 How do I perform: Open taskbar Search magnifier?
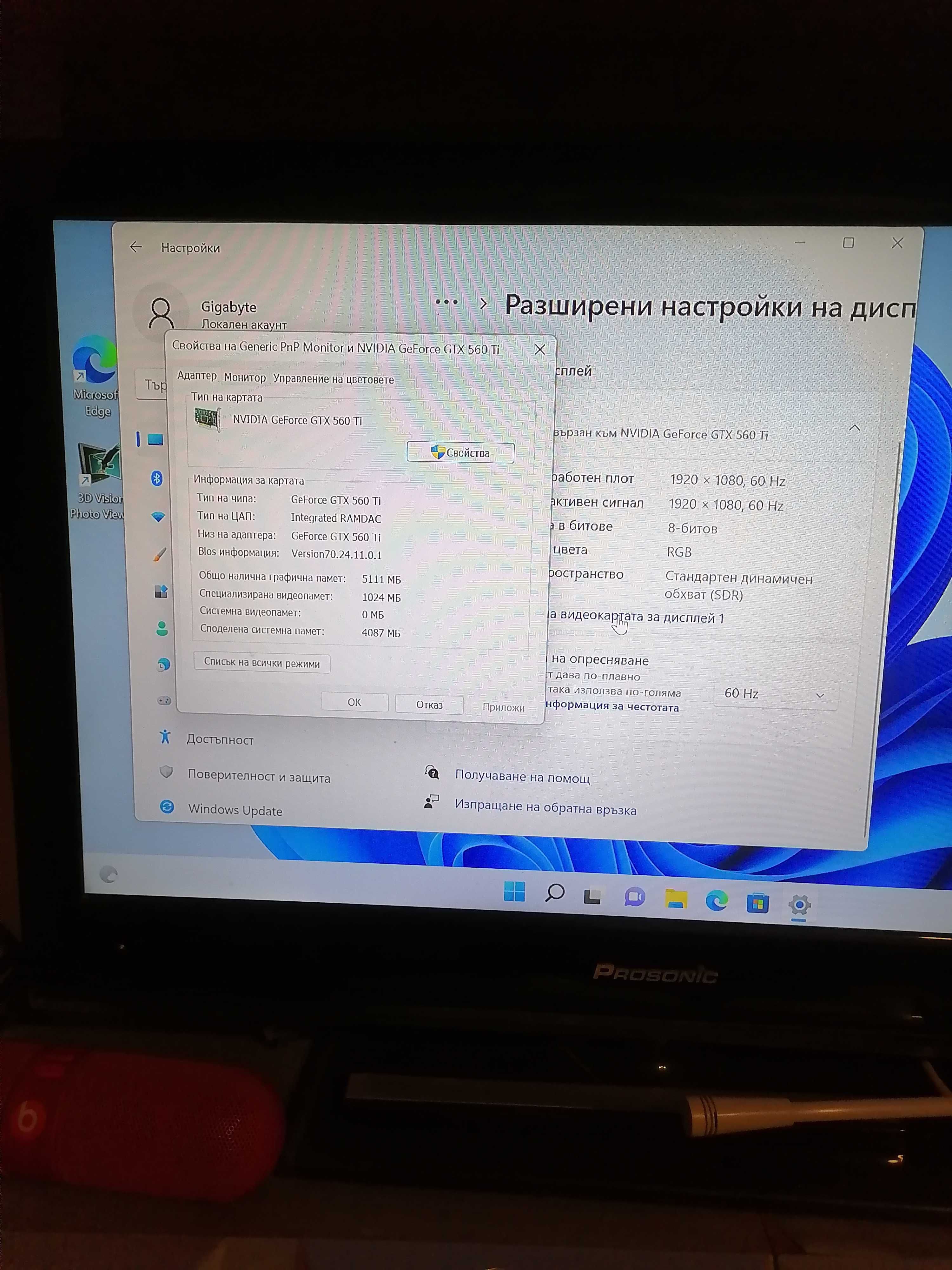[554, 893]
